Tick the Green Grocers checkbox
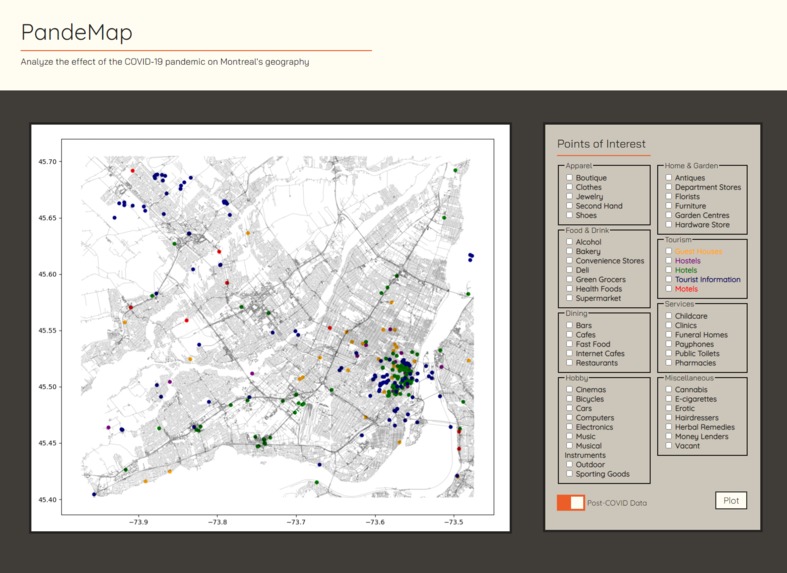Image resolution: width=787 pixels, height=573 pixels. coord(569,279)
